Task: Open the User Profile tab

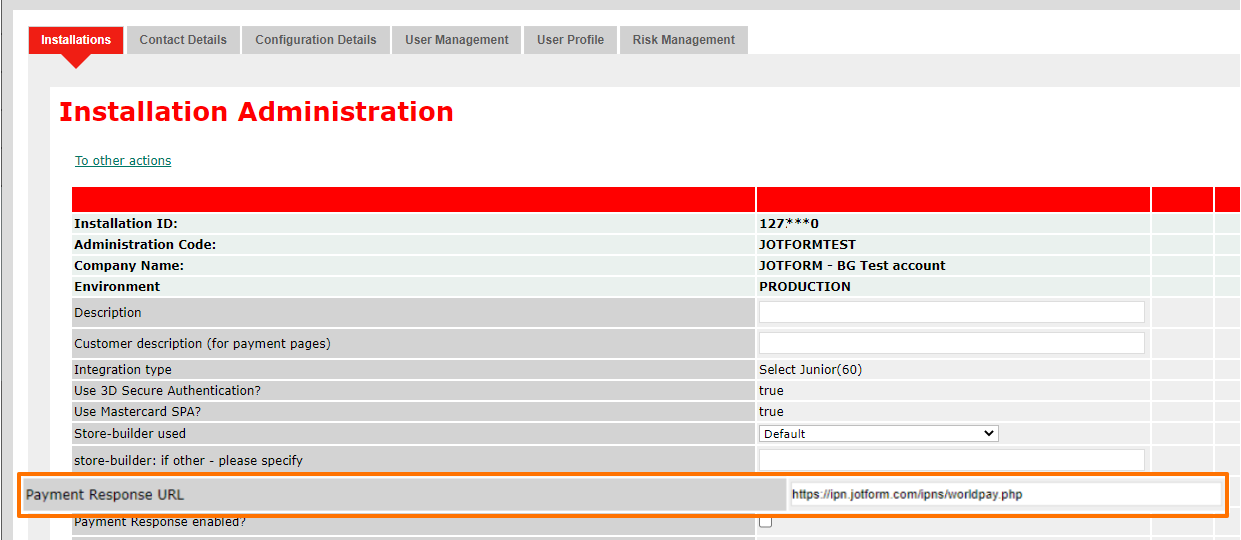Action: pyautogui.click(x=570, y=40)
